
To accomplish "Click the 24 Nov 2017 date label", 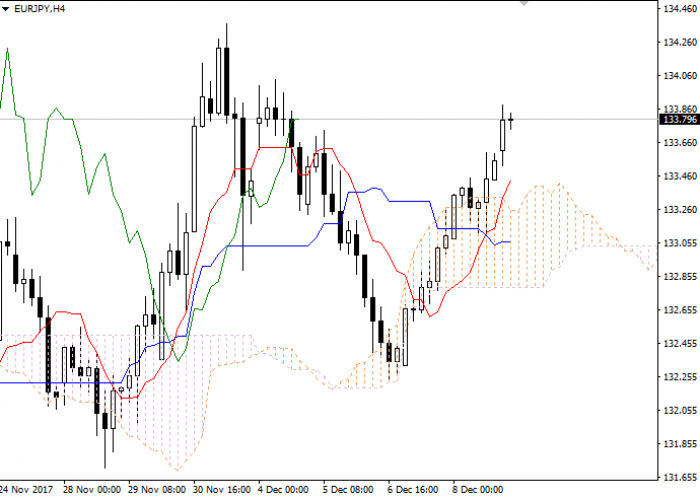I will [x=26, y=490].
